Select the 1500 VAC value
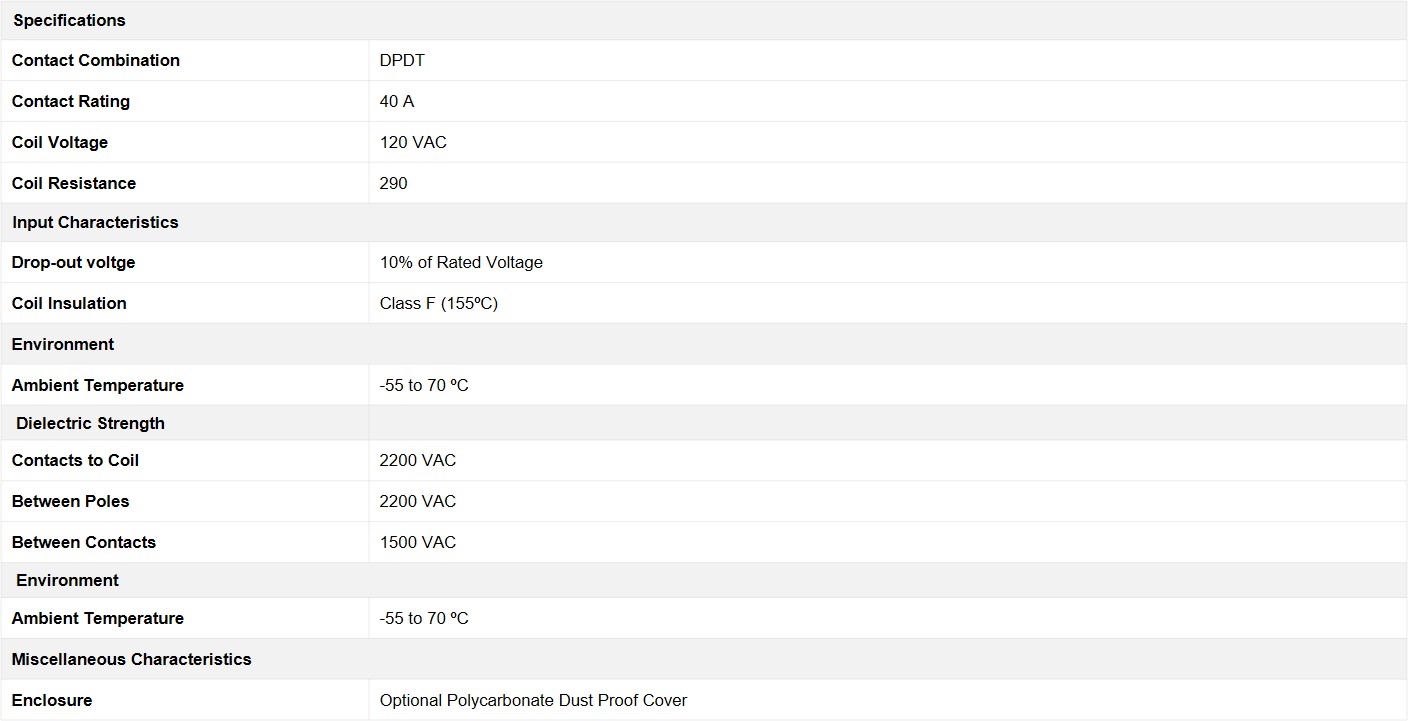The image size is (1408, 721). coord(418,542)
